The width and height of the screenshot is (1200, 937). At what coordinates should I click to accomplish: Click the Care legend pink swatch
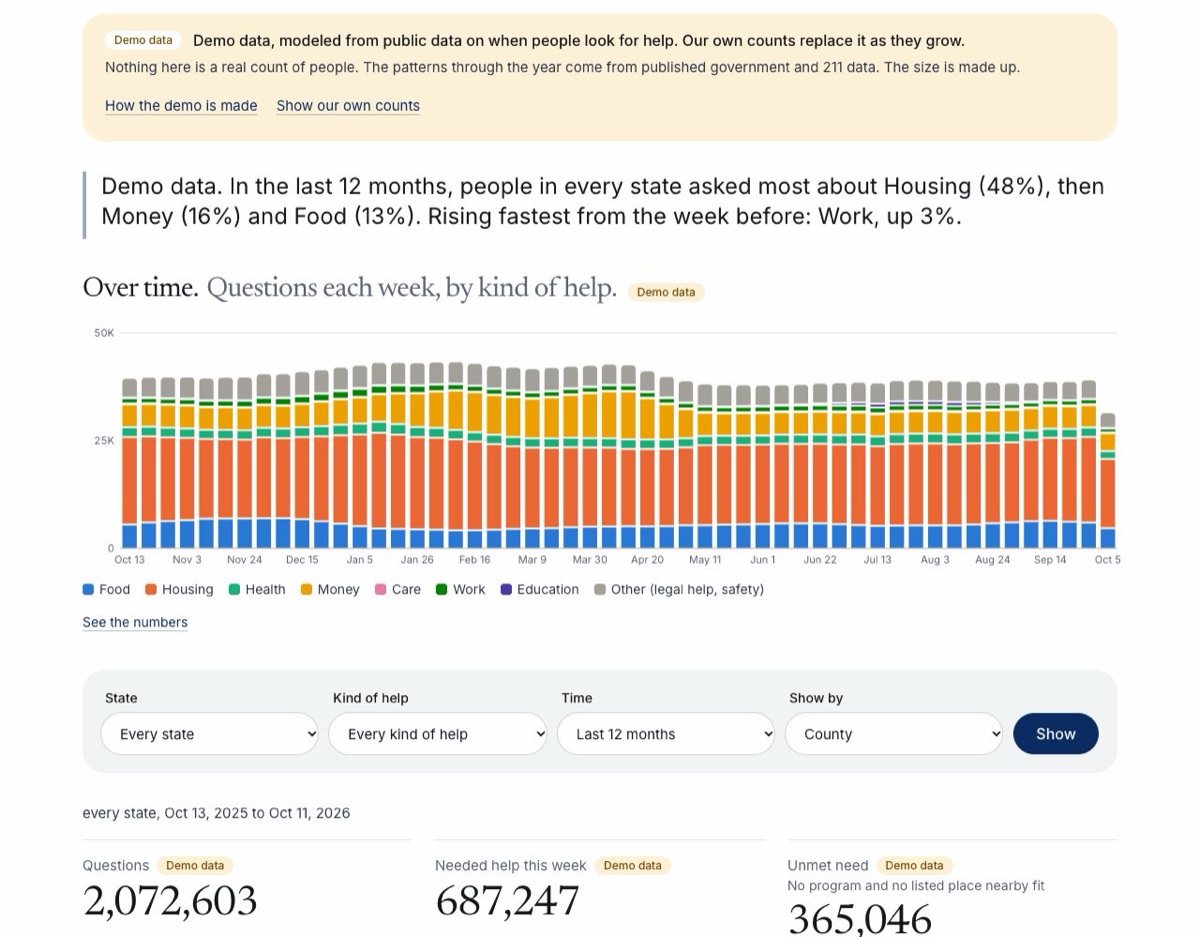[381, 590]
